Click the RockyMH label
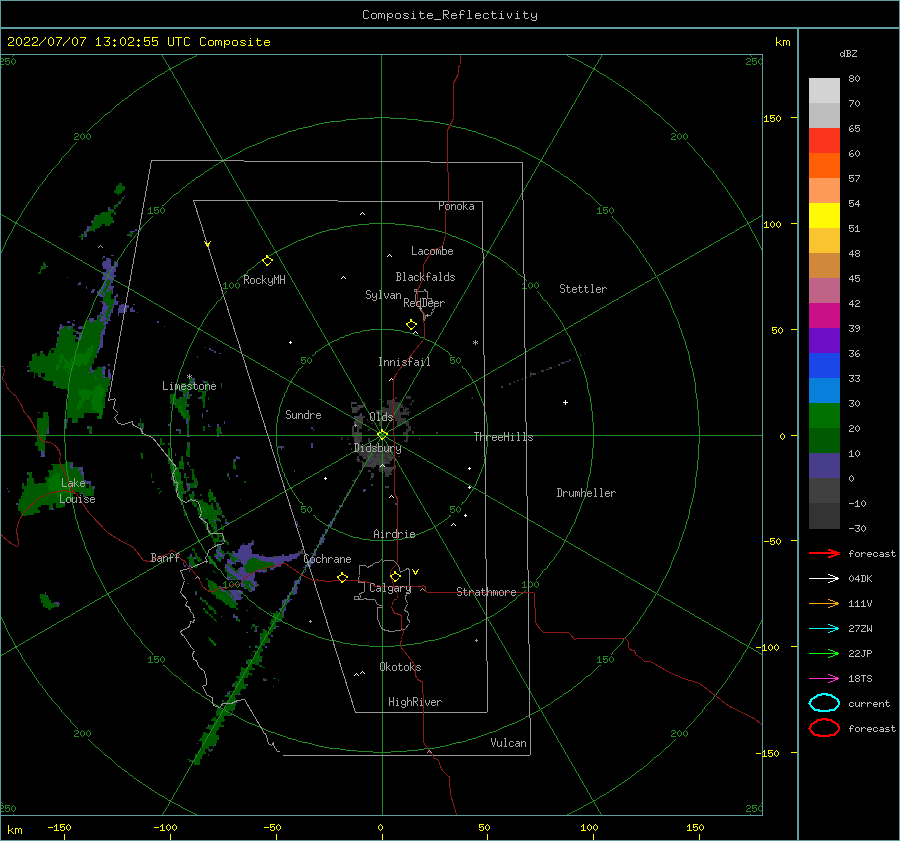The height and width of the screenshot is (841, 900). [x=264, y=280]
